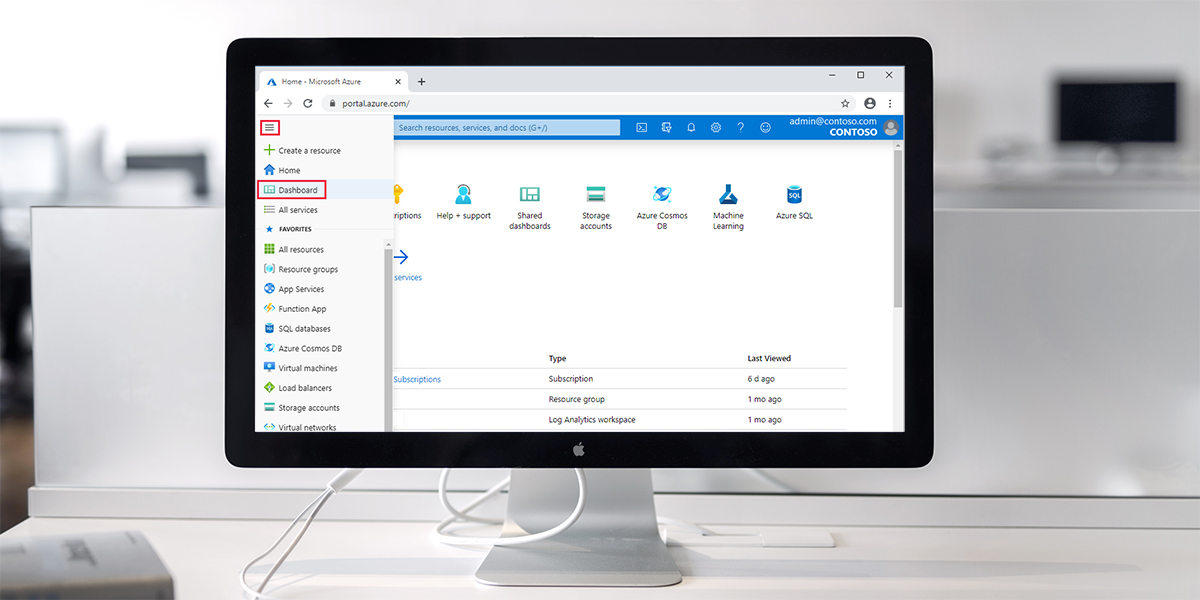Collapse the portal hamburger menu
The width and height of the screenshot is (1200, 600).
point(269,127)
